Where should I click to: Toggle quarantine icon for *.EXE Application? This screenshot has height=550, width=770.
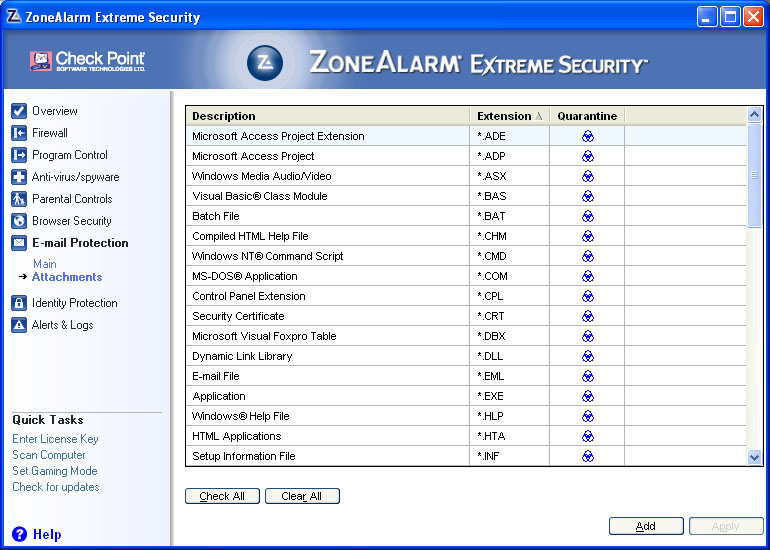[587, 396]
